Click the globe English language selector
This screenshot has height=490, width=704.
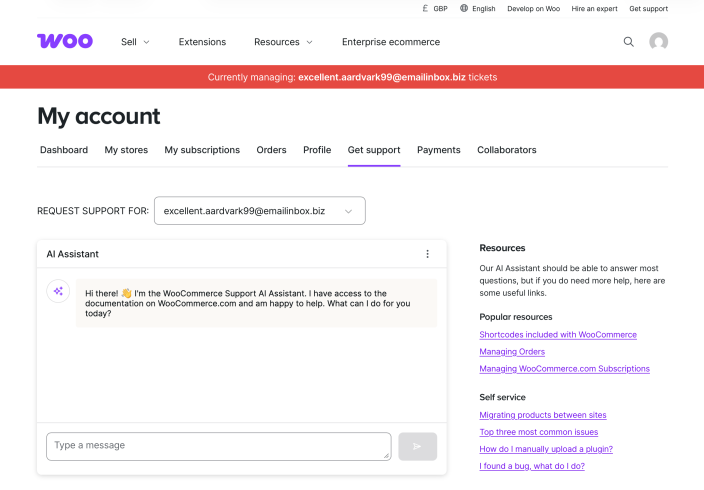point(477,8)
